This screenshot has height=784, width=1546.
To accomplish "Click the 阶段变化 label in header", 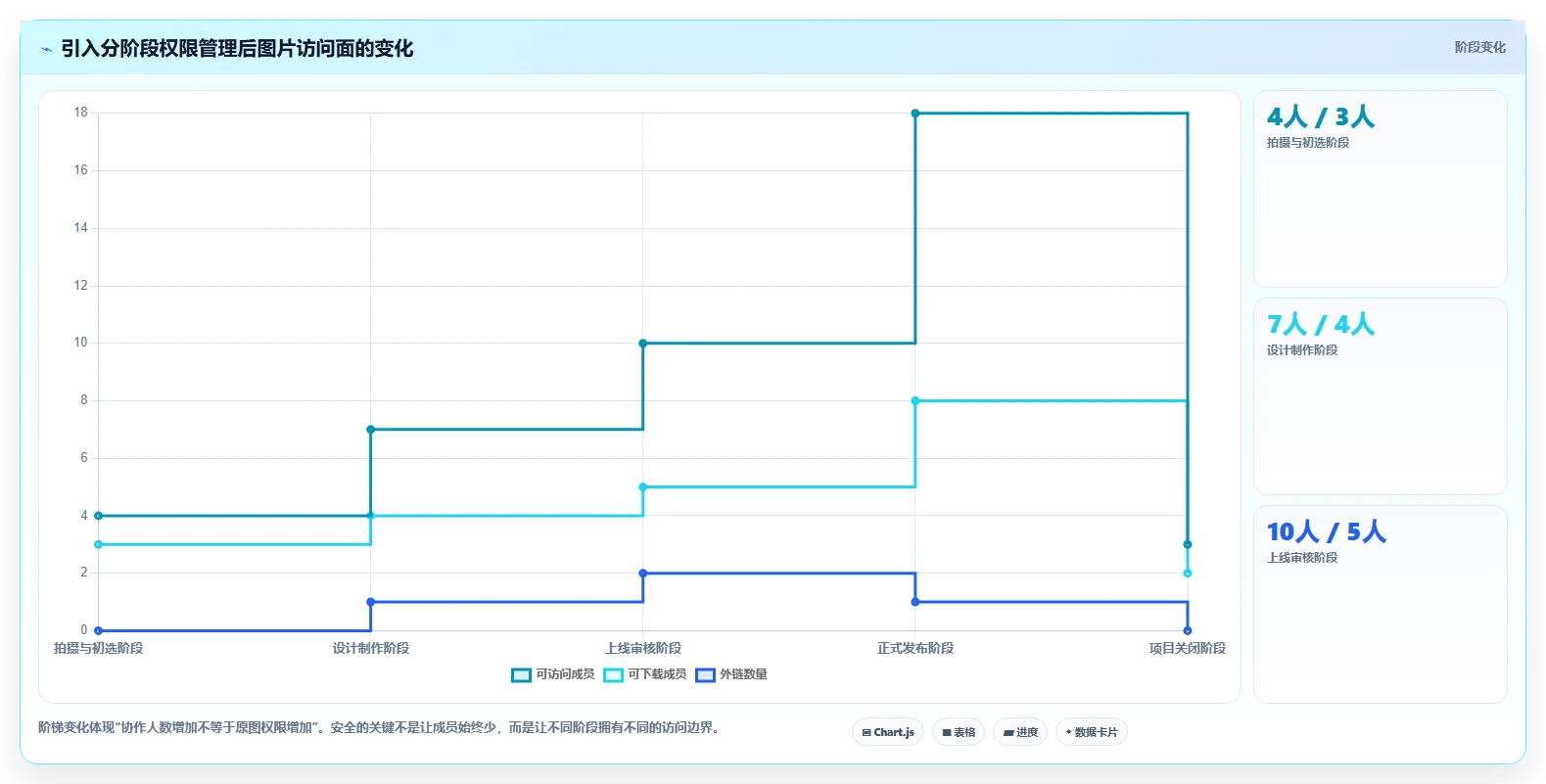I will coord(1479,47).
